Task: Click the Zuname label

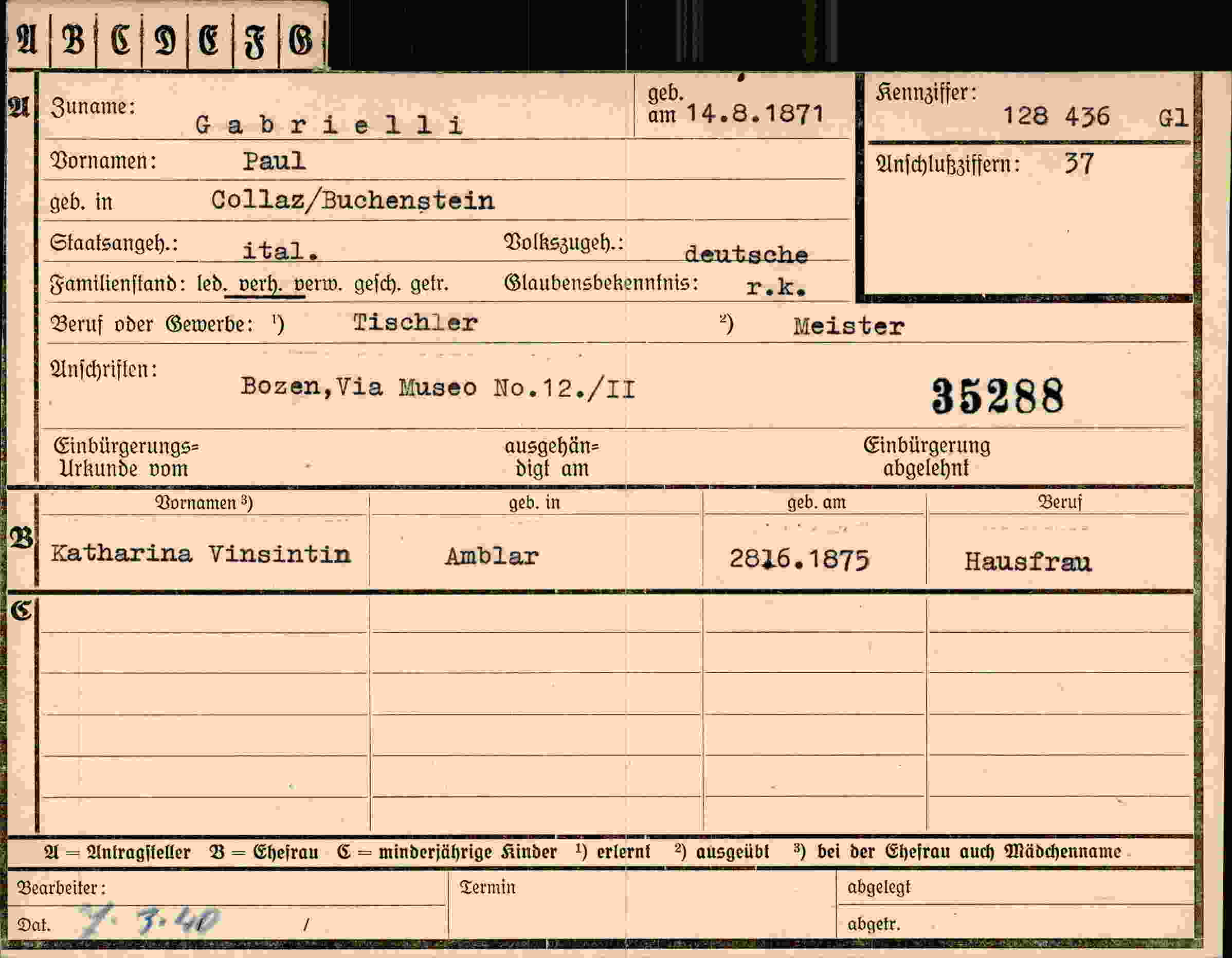Action: pos(93,106)
